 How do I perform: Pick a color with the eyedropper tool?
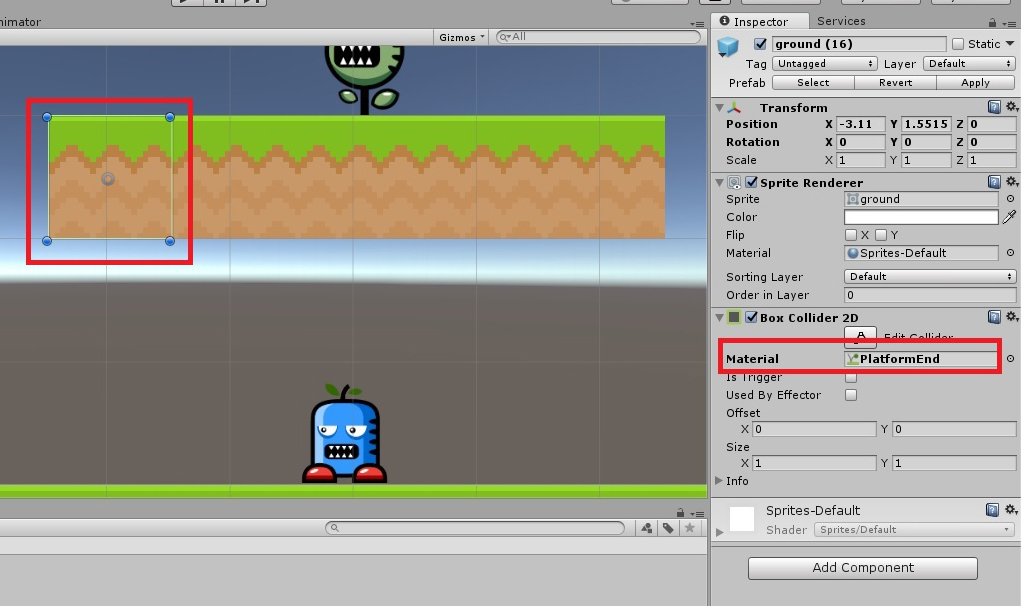1010,216
